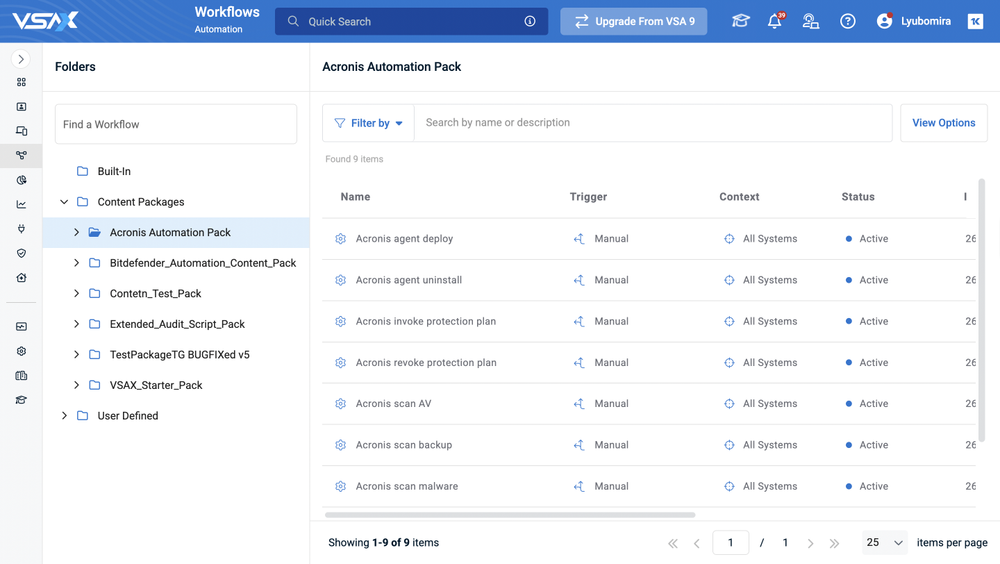Open the academy cap icon in header
This screenshot has height=564, width=1000.
coord(740,21)
